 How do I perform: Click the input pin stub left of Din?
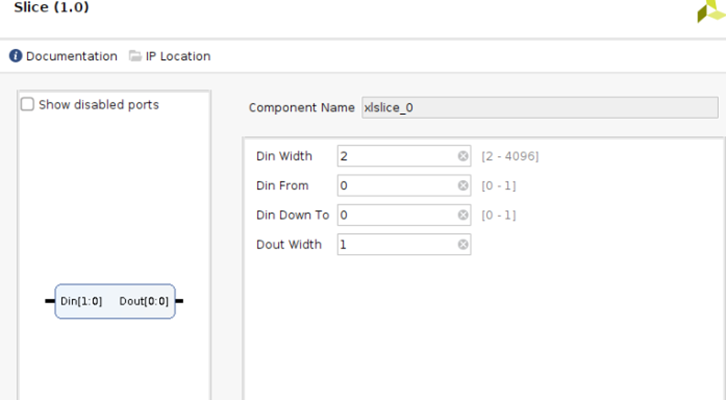[49, 301]
